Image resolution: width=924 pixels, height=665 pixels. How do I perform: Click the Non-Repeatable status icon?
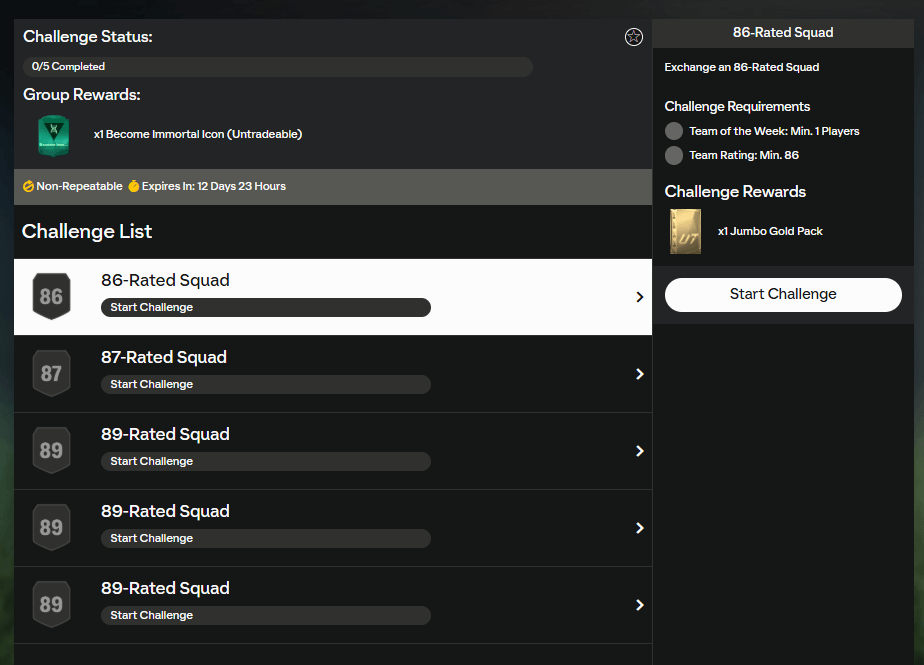[29, 187]
